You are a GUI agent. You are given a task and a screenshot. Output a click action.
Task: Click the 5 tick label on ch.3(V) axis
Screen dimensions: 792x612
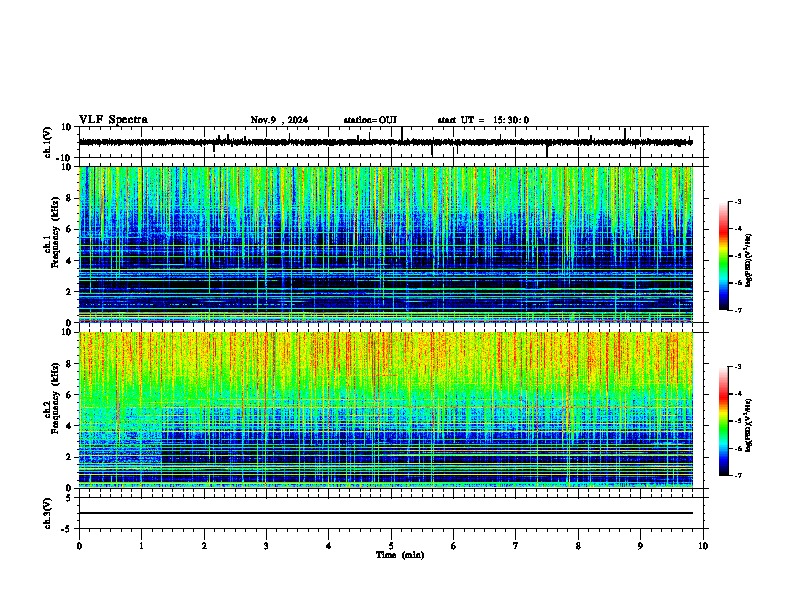click(x=70, y=498)
